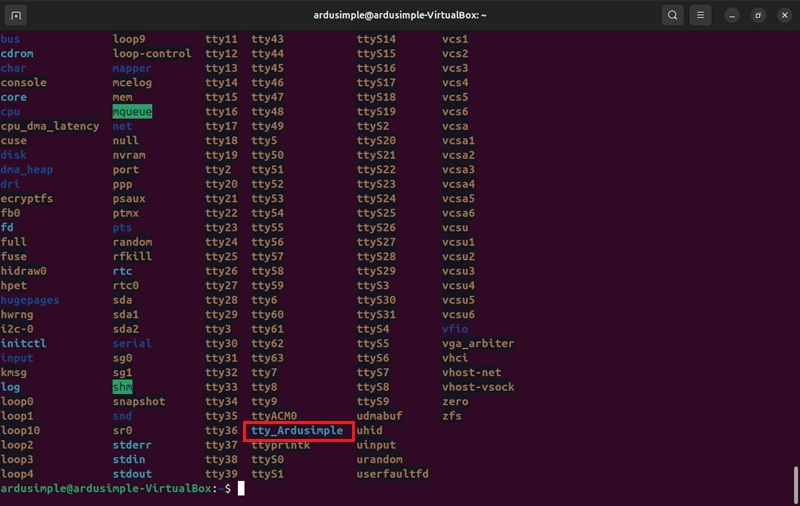Click the terminal search icon
The height and width of the screenshot is (506, 800).
click(x=672, y=16)
